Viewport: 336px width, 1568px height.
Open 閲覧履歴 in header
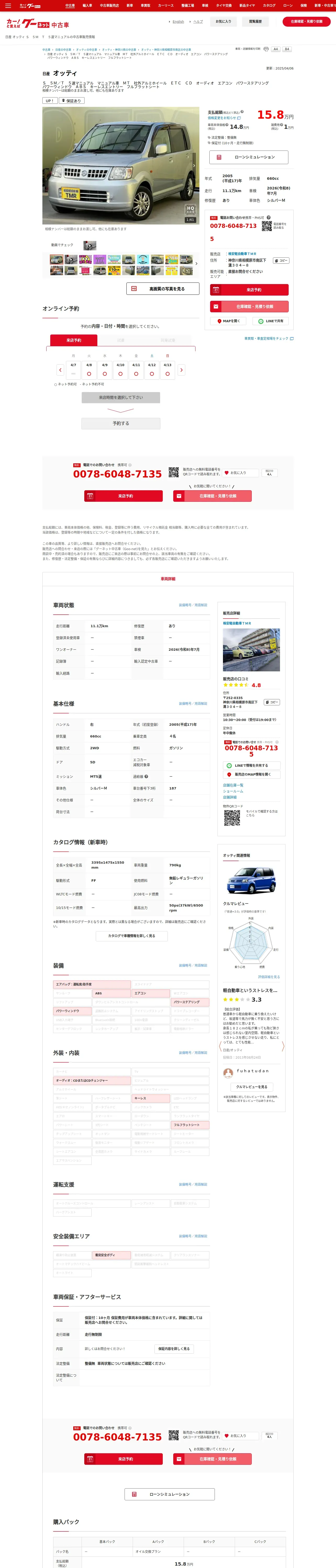pyautogui.click(x=255, y=21)
